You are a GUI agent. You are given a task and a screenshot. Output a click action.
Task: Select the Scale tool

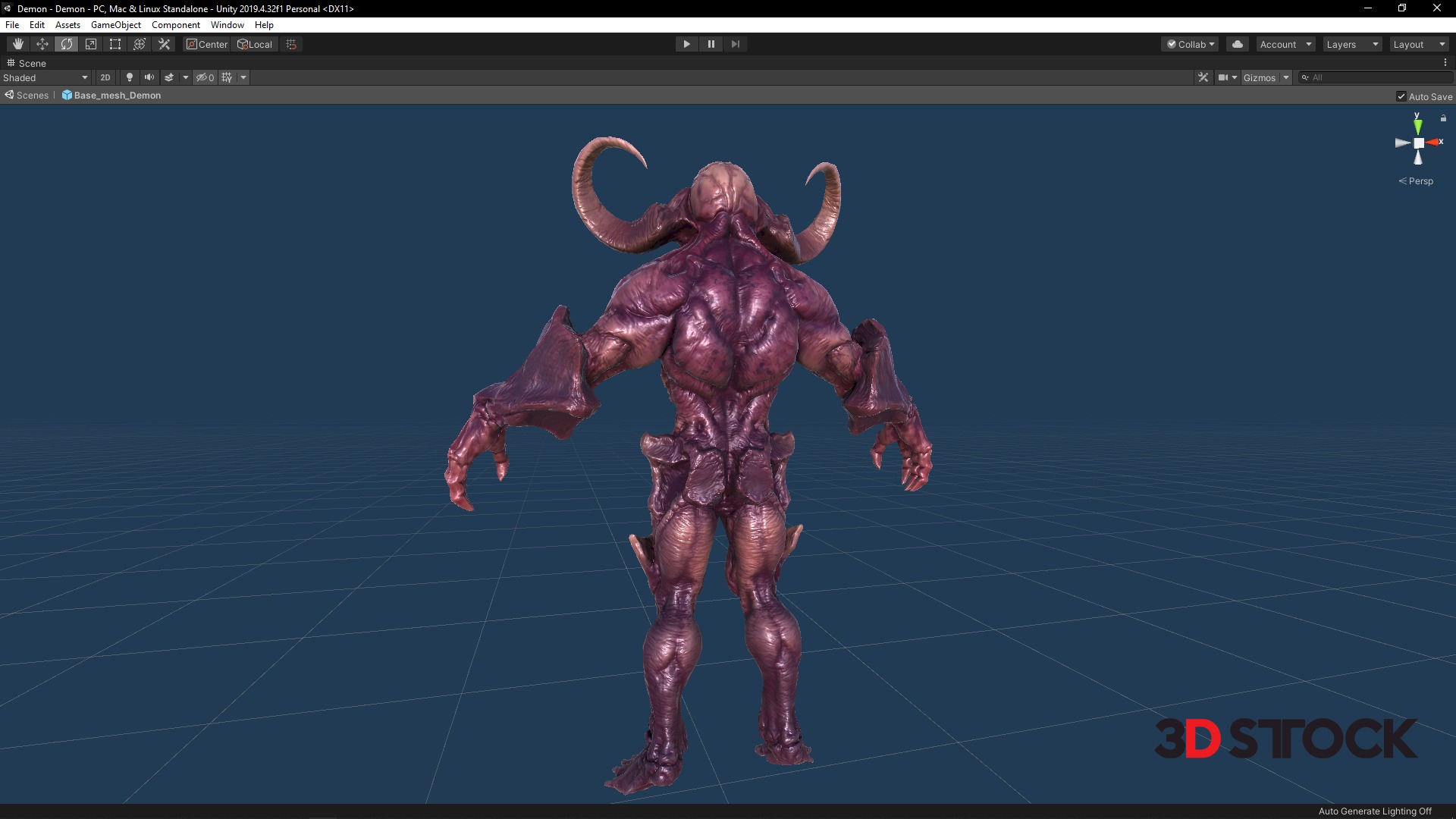(91, 44)
